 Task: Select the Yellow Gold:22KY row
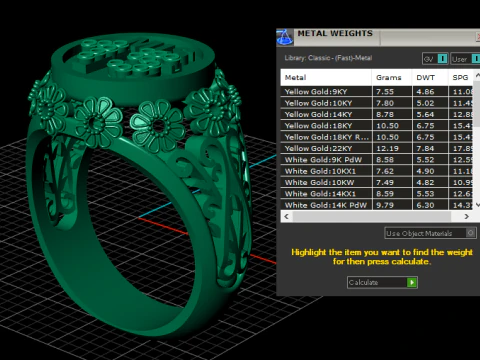click(x=377, y=148)
